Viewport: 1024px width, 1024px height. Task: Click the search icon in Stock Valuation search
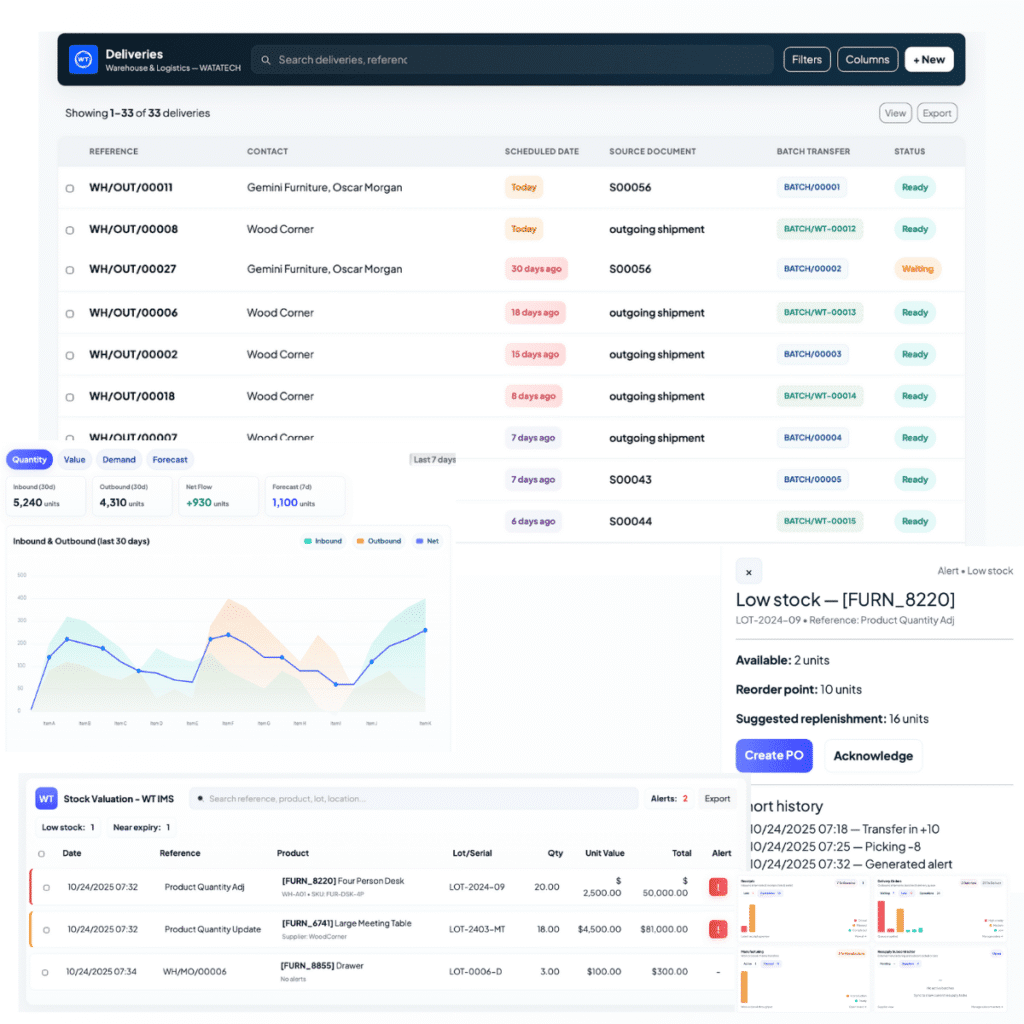point(200,799)
